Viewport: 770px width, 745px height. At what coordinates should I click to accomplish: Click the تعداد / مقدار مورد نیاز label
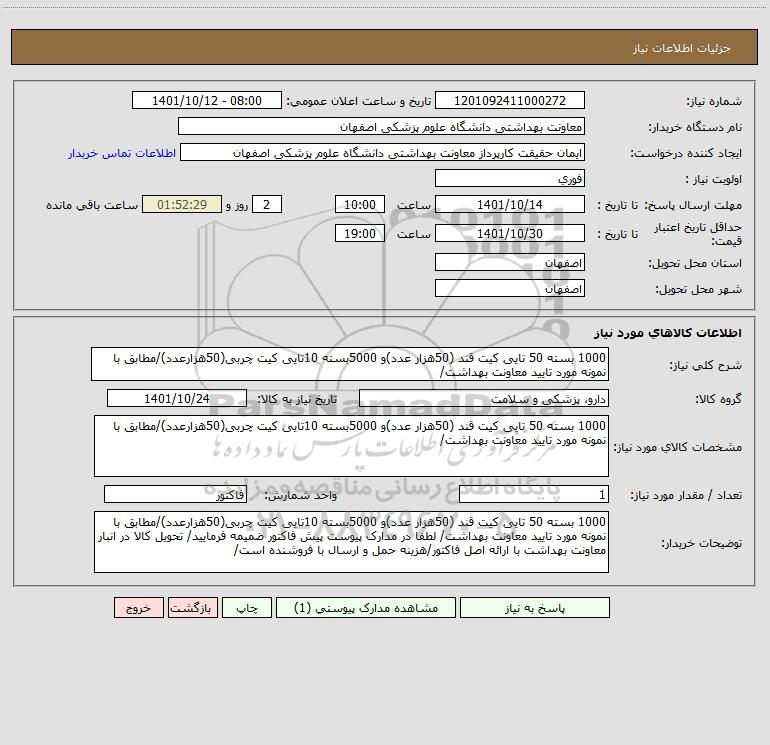point(686,496)
